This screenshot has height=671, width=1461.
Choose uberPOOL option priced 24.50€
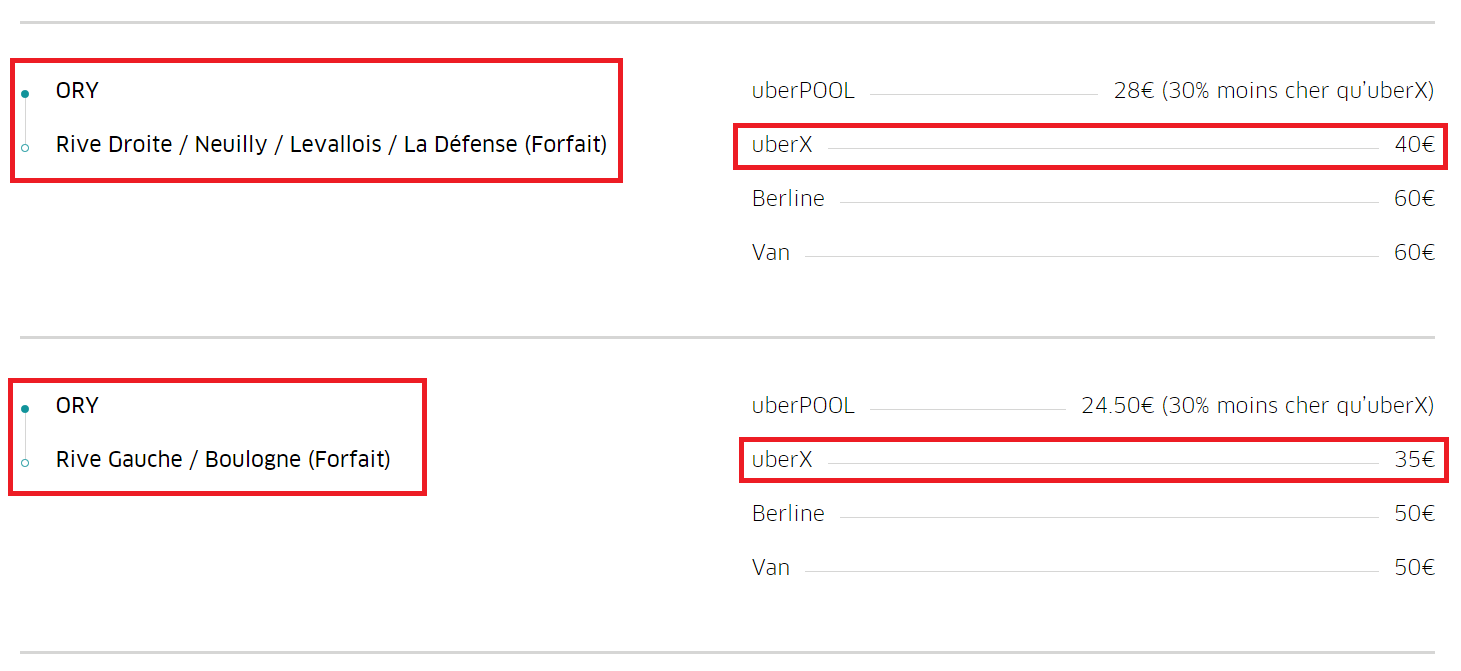pyautogui.click(x=1093, y=406)
